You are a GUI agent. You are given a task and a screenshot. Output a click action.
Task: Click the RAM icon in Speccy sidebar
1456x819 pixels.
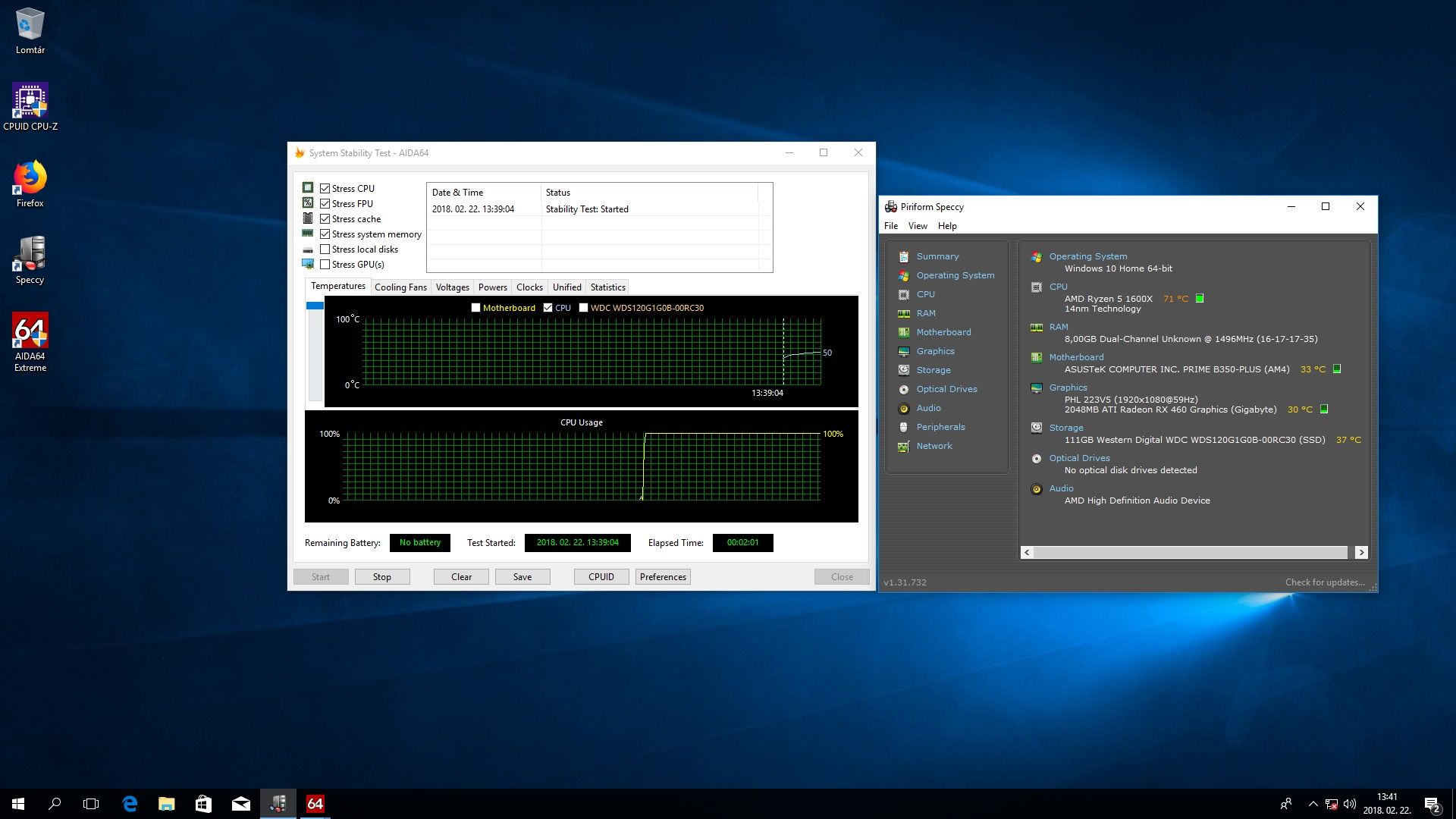(903, 313)
